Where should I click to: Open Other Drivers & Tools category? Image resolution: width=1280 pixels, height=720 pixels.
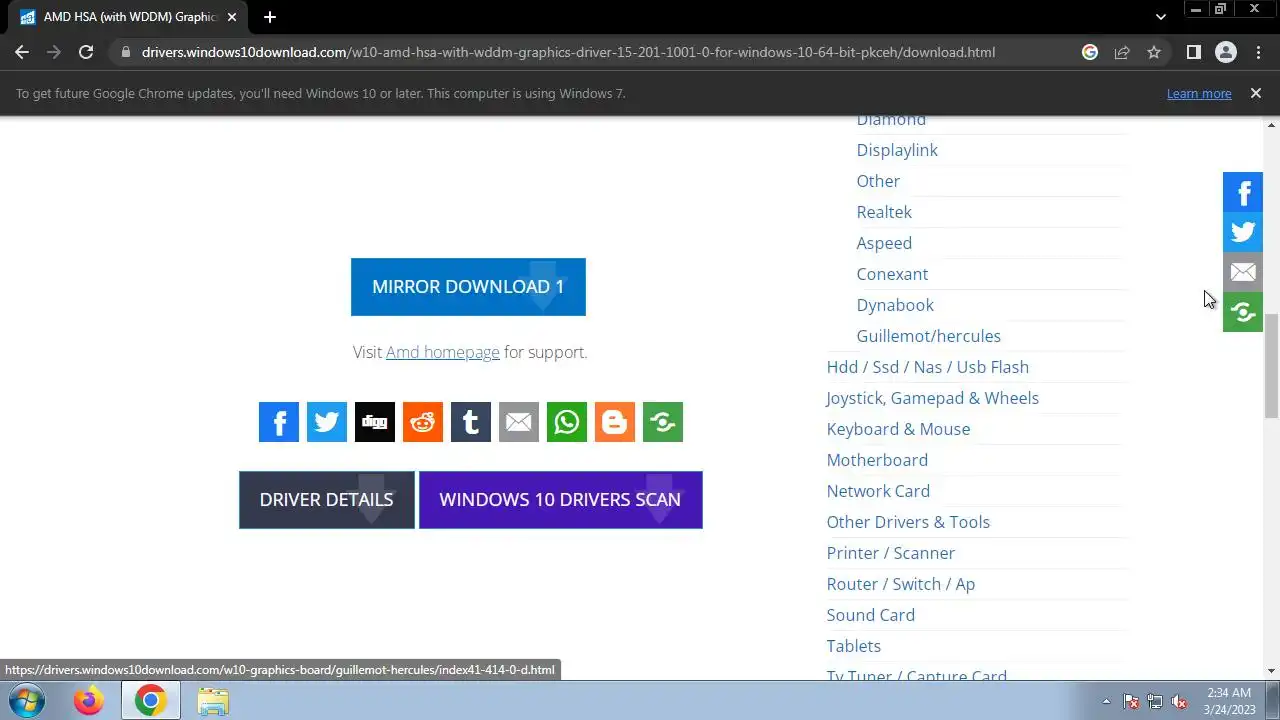tap(908, 522)
